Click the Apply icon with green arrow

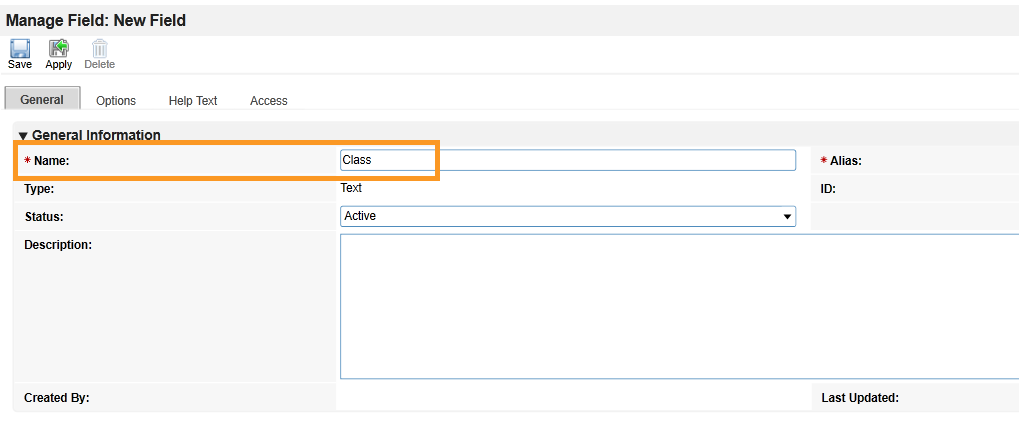click(x=59, y=49)
